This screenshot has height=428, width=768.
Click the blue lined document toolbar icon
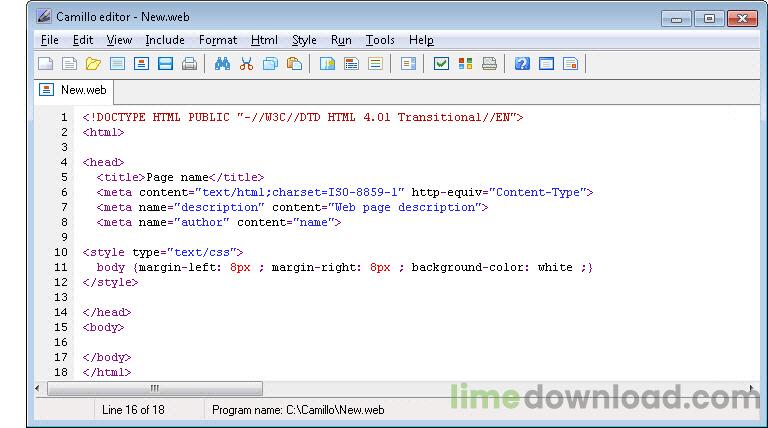117,64
